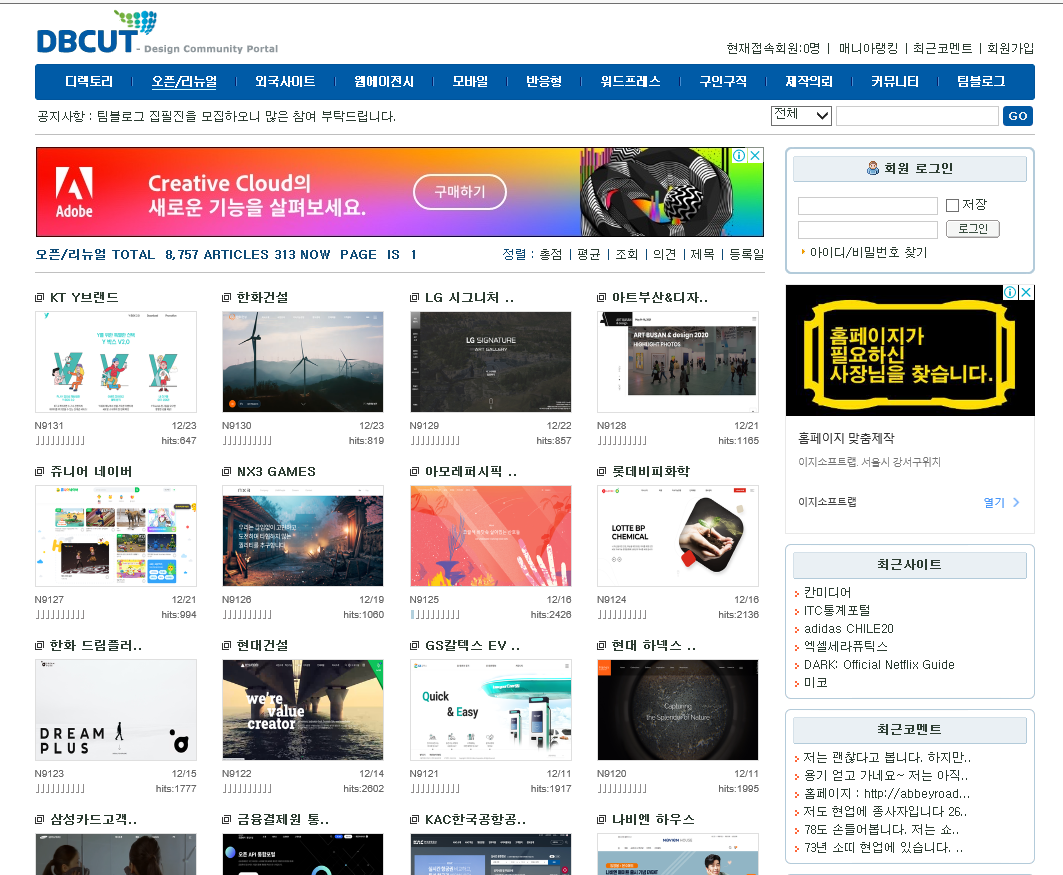1063x875 pixels.
Task: Click the icon beside 한화건설 title
Action: point(226,298)
